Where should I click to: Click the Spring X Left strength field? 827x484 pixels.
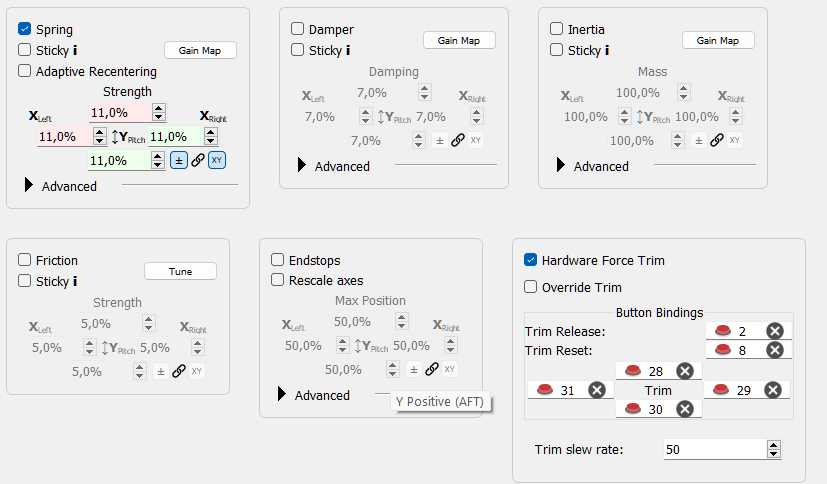point(63,137)
